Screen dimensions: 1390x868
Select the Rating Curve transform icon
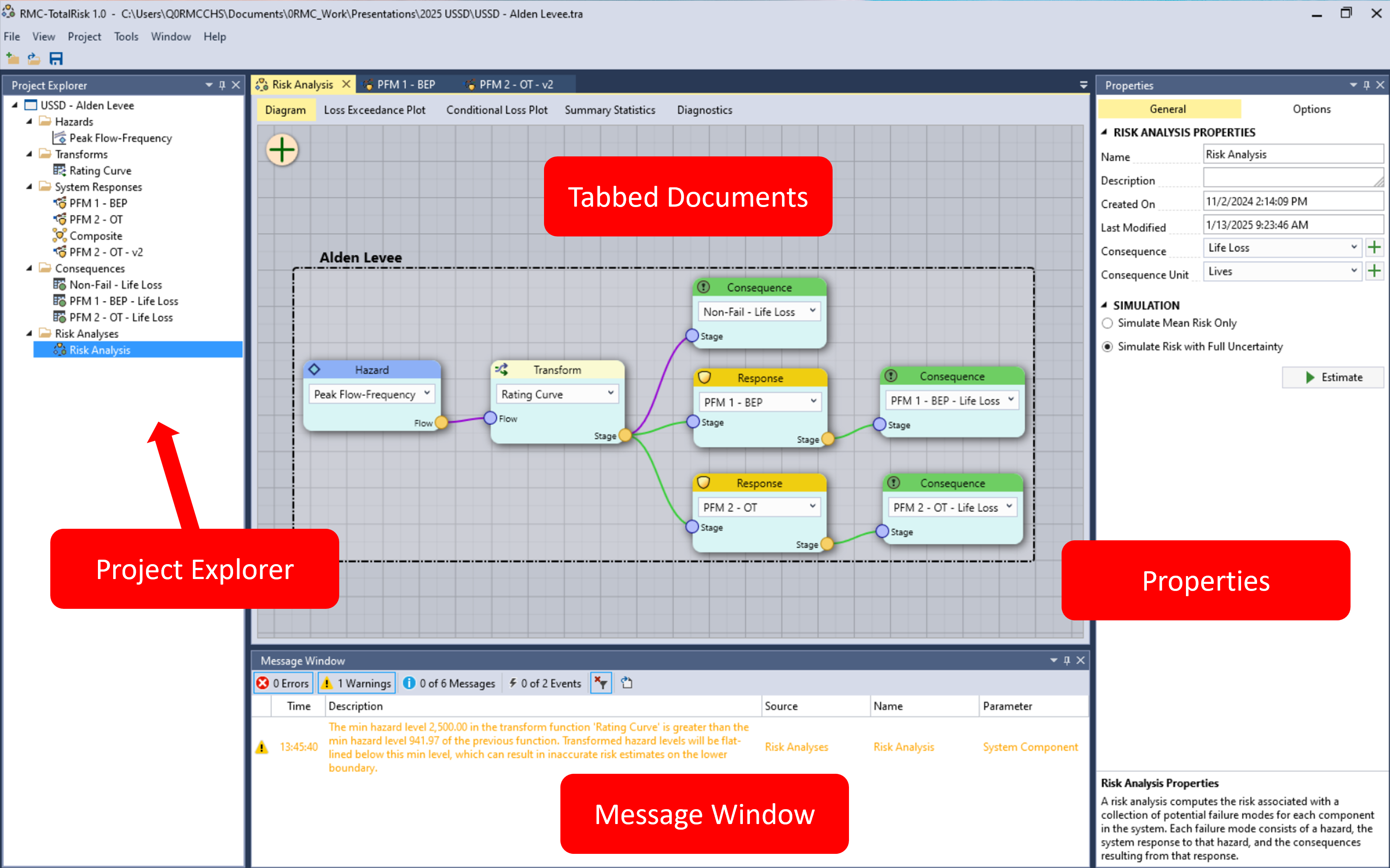60,170
